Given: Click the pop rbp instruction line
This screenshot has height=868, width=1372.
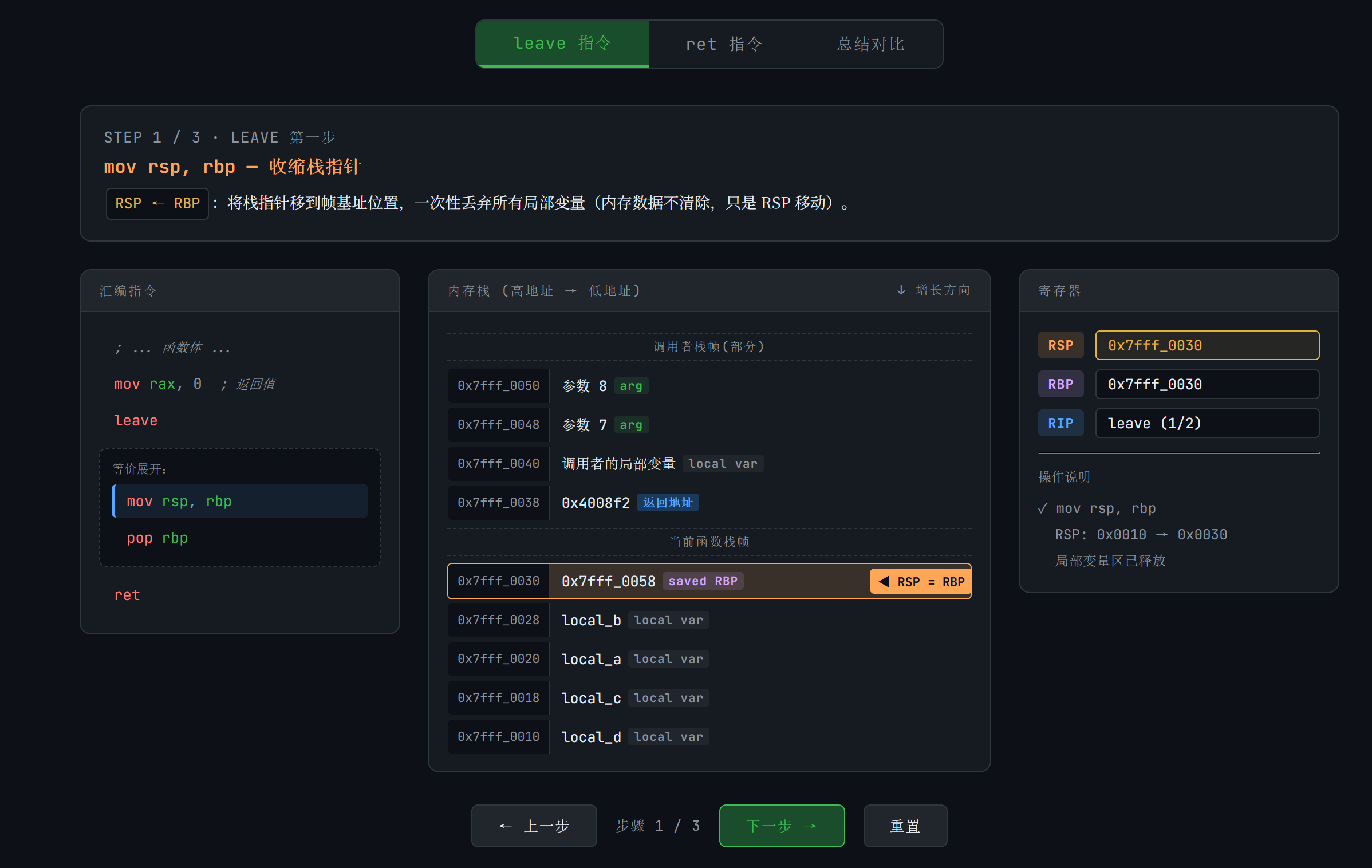Looking at the screenshot, I should tap(157, 538).
